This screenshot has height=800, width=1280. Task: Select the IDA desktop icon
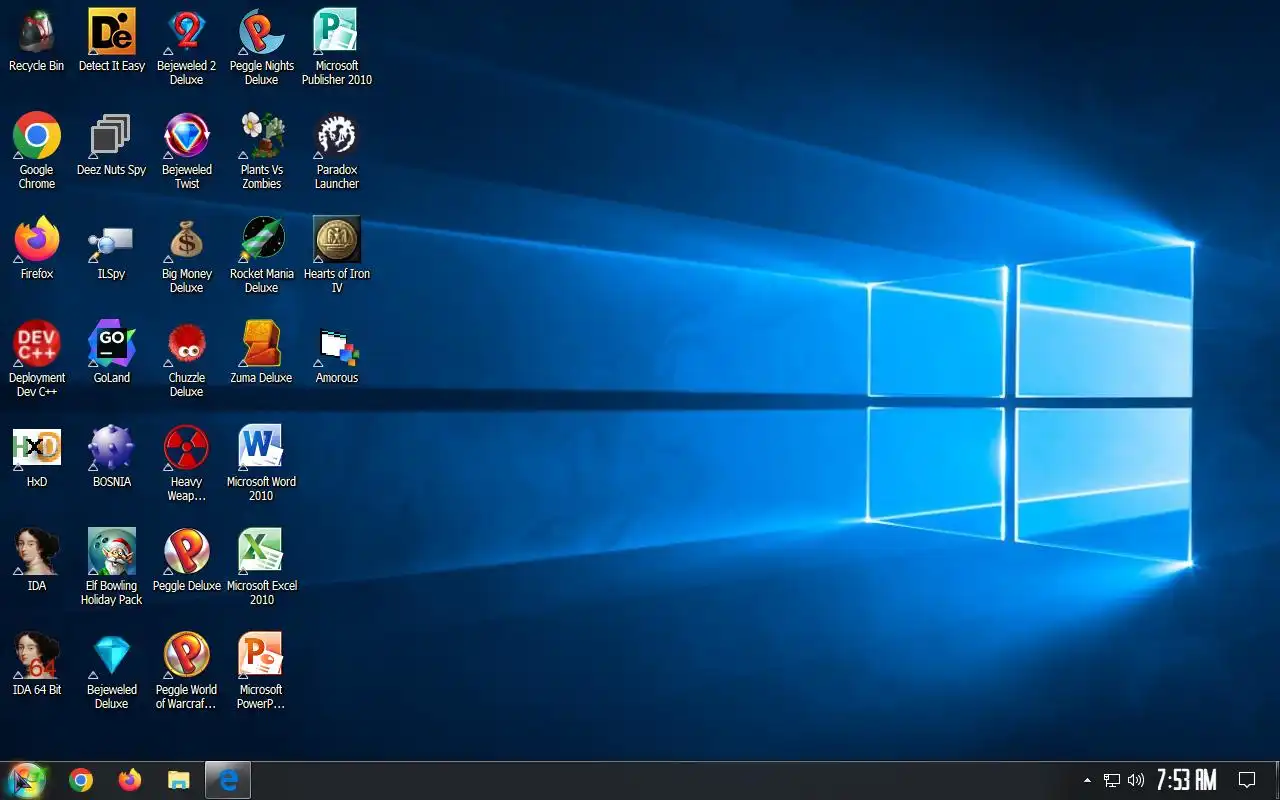pyautogui.click(x=36, y=561)
